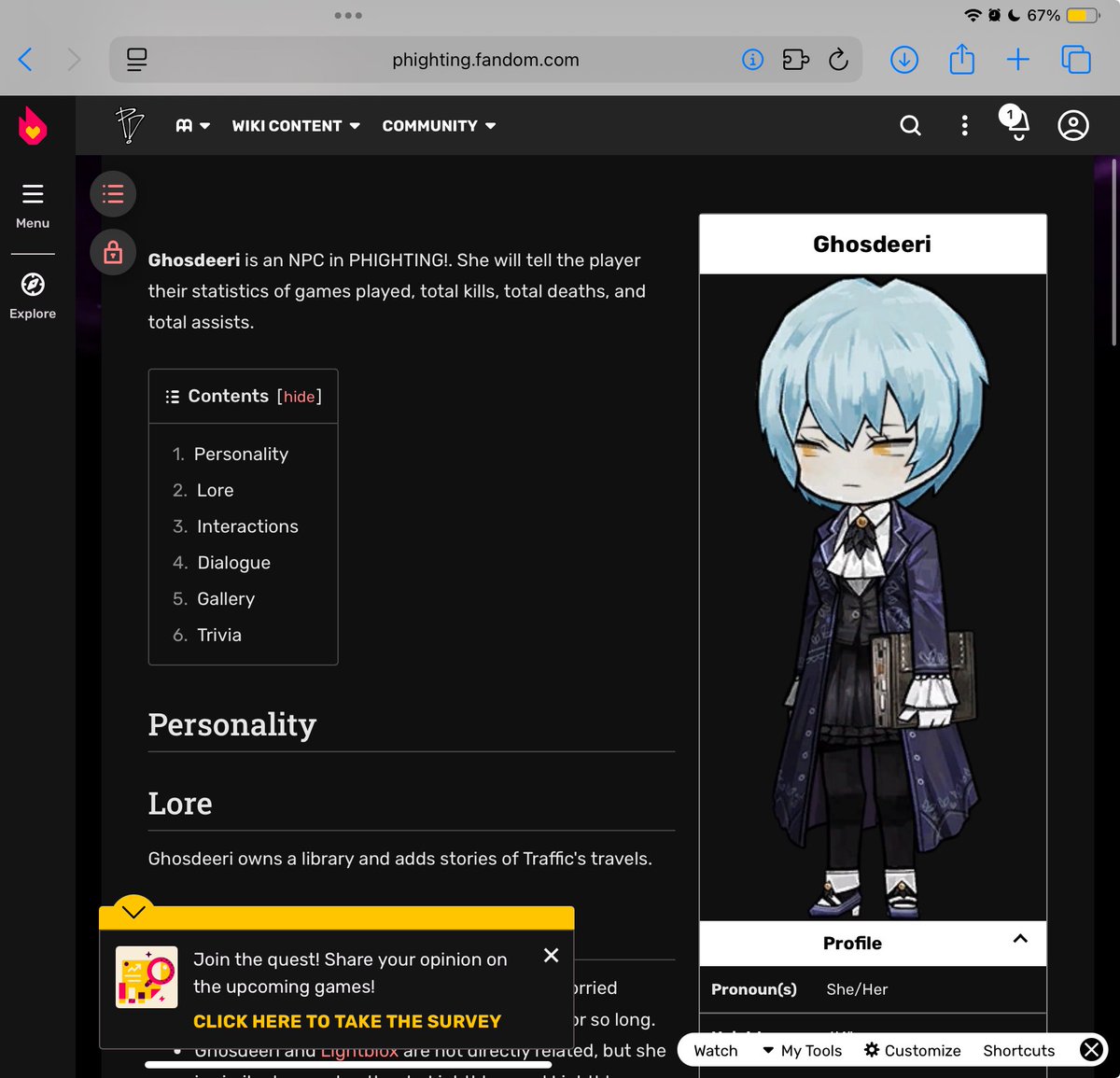Open the blue website info icon

[752, 60]
